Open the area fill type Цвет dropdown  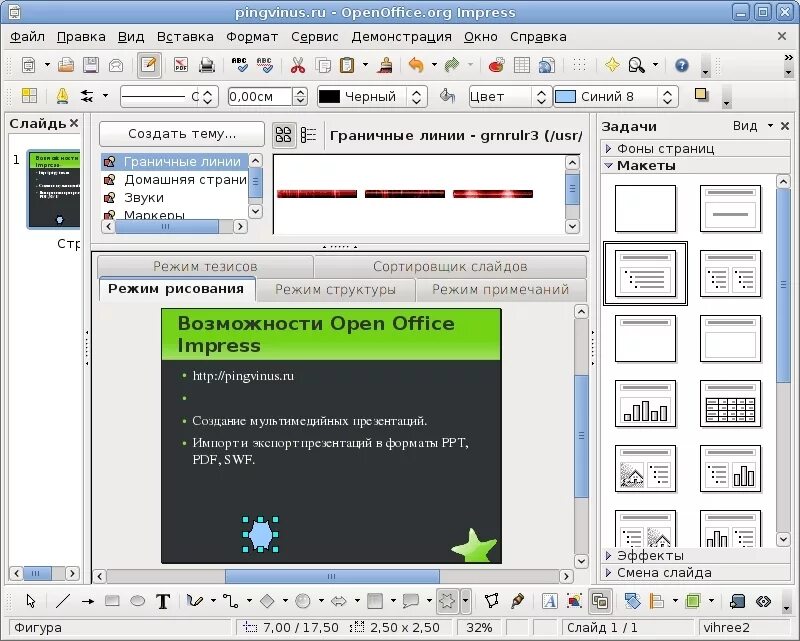pos(541,96)
